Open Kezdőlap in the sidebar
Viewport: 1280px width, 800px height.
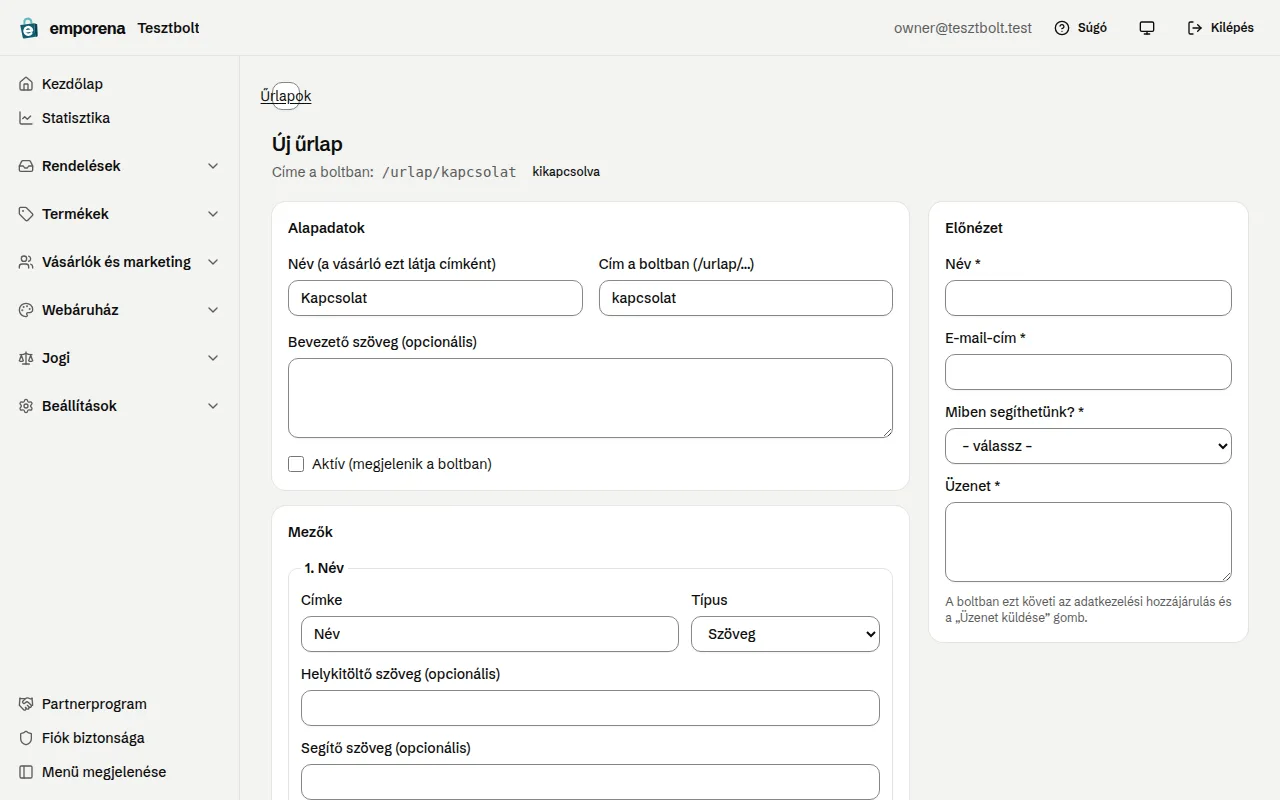click(120, 84)
